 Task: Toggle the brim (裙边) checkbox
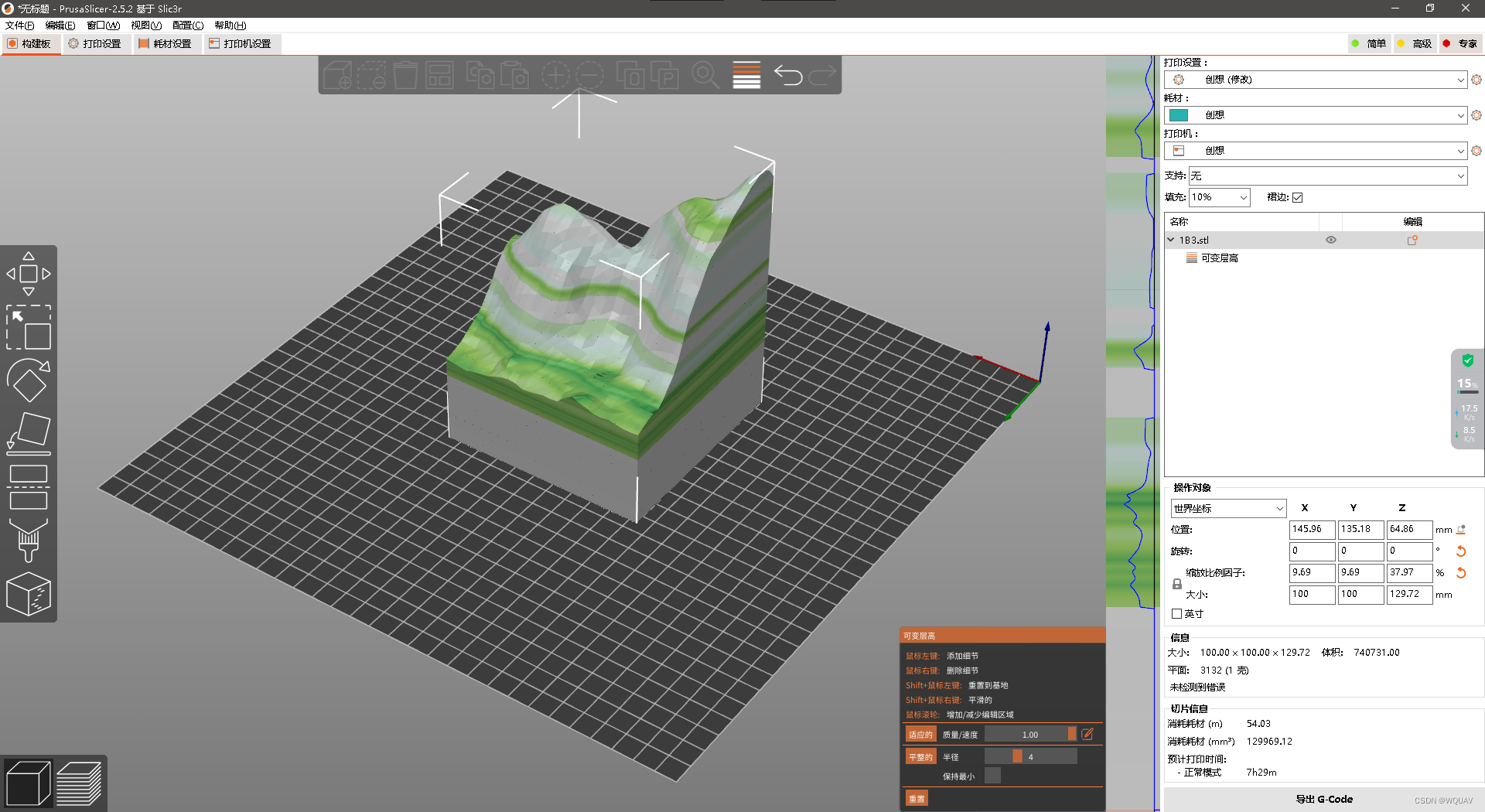(1298, 197)
